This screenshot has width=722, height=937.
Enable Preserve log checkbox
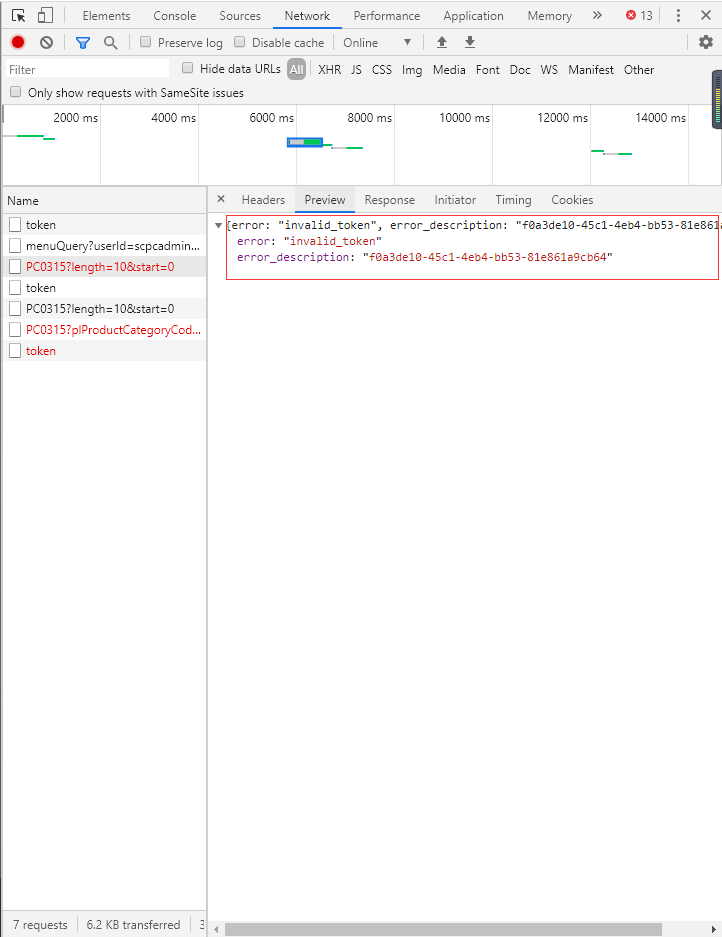tap(145, 42)
